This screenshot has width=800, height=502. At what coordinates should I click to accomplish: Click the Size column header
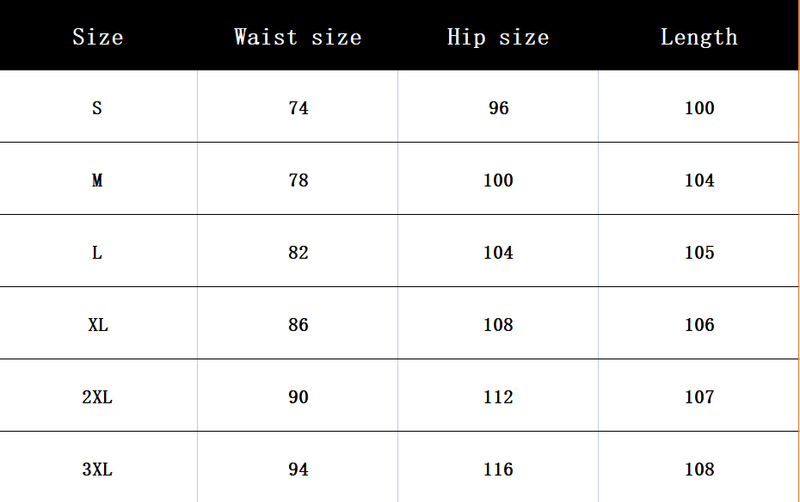point(98,38)
